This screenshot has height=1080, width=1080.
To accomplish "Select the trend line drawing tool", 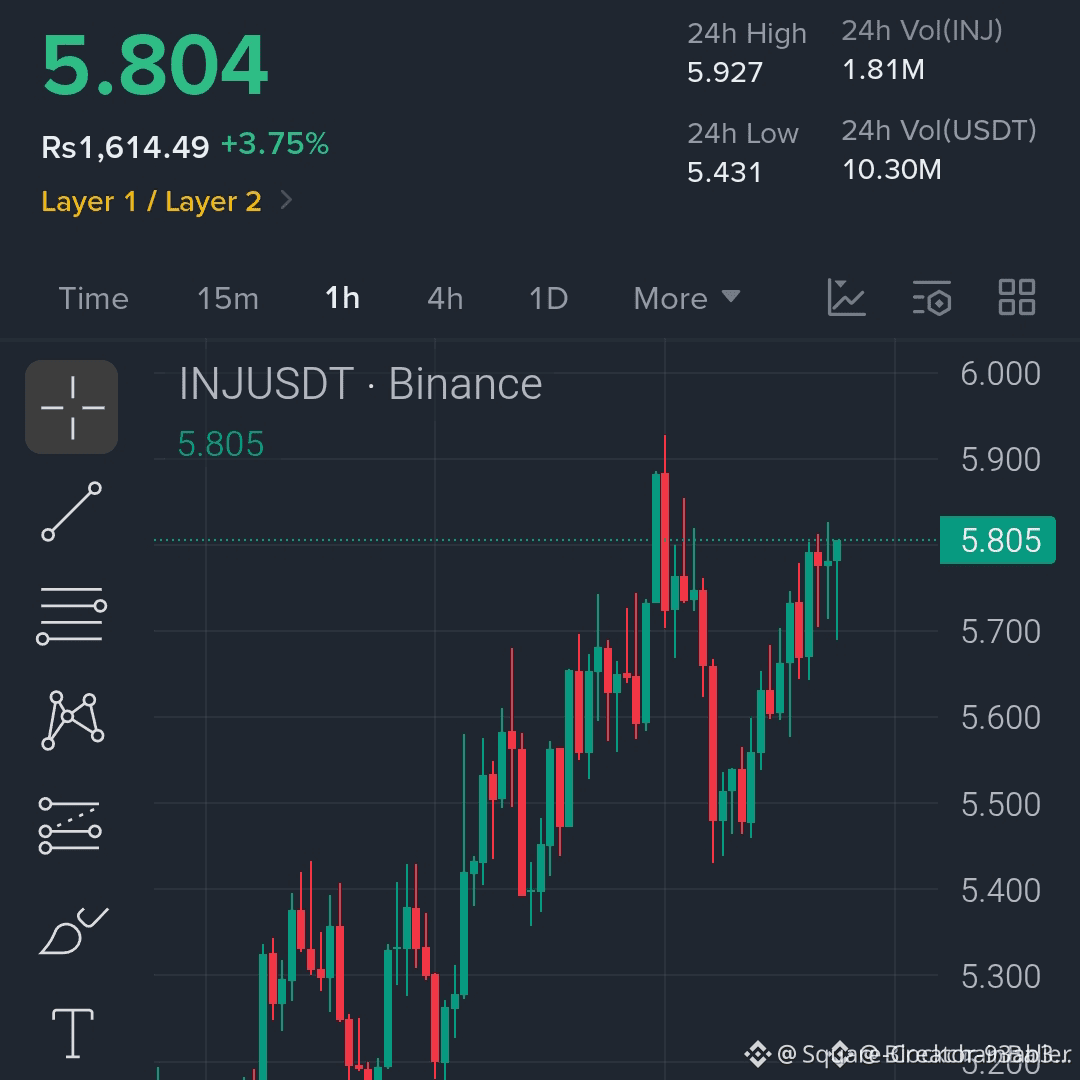I will pyautogui.click(x=72, y=512).
